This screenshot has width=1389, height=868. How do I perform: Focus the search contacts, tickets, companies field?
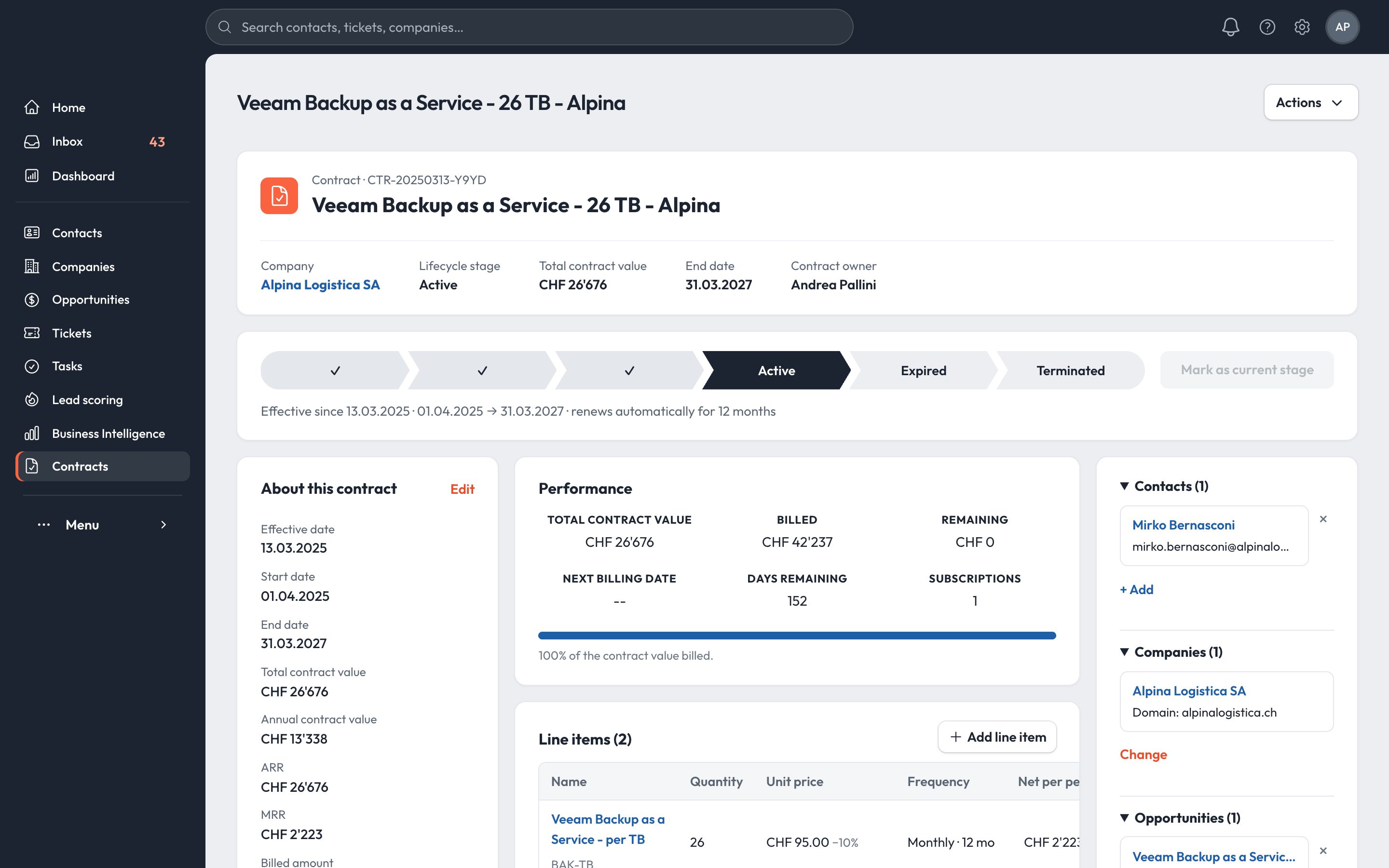(x=529, y=27)
